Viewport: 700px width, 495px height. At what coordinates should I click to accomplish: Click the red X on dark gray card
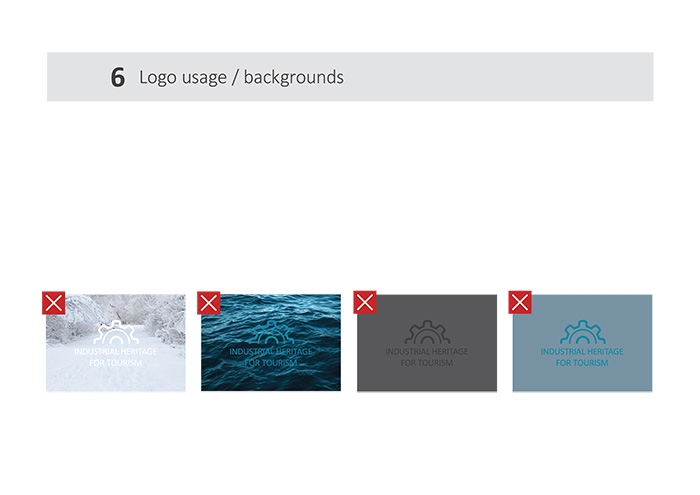click(365, 303)
